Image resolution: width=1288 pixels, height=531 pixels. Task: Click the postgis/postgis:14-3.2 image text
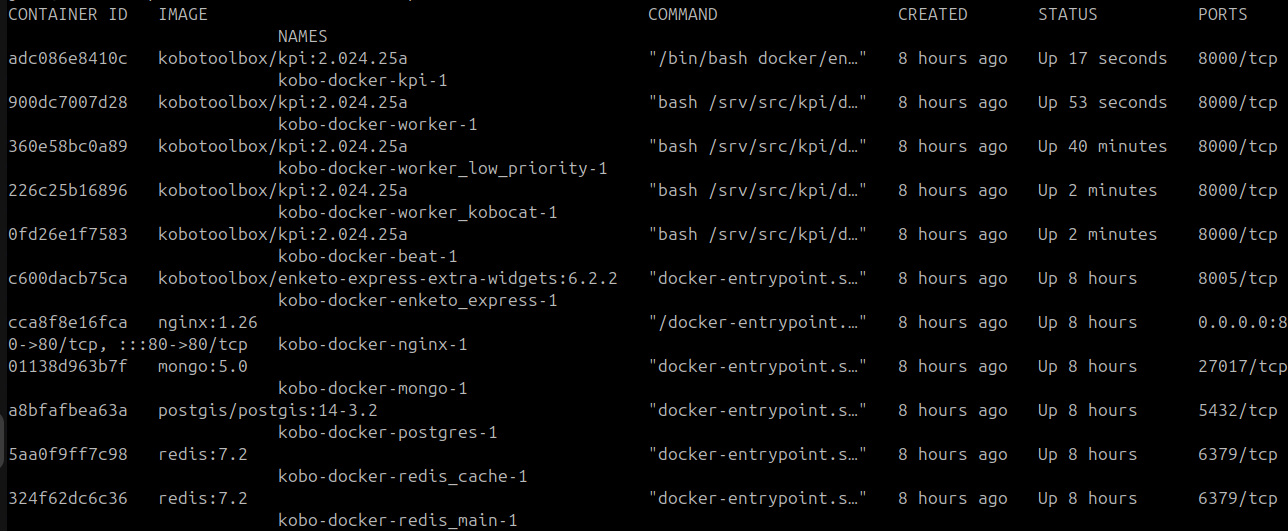pyautogui.click(x=267, y=410)
